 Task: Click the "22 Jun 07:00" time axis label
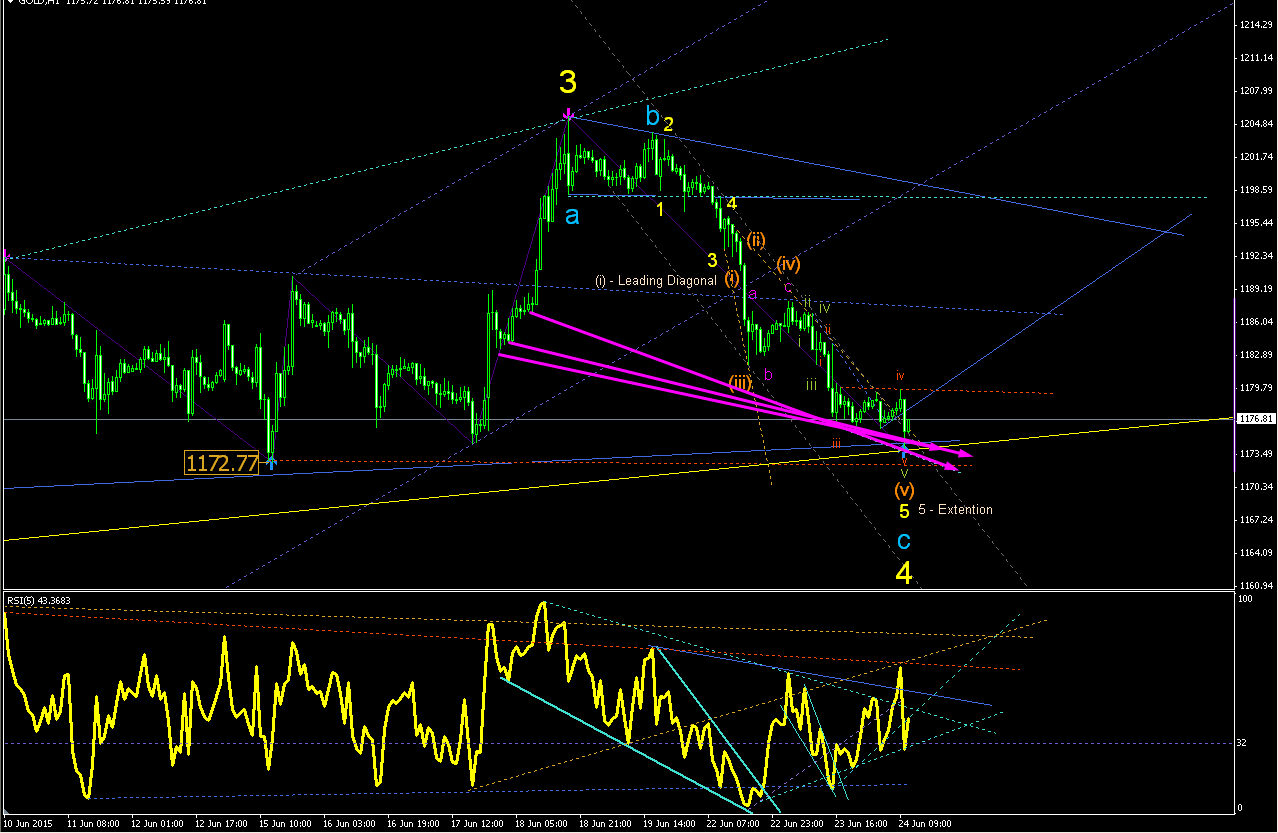coord(734,824)
